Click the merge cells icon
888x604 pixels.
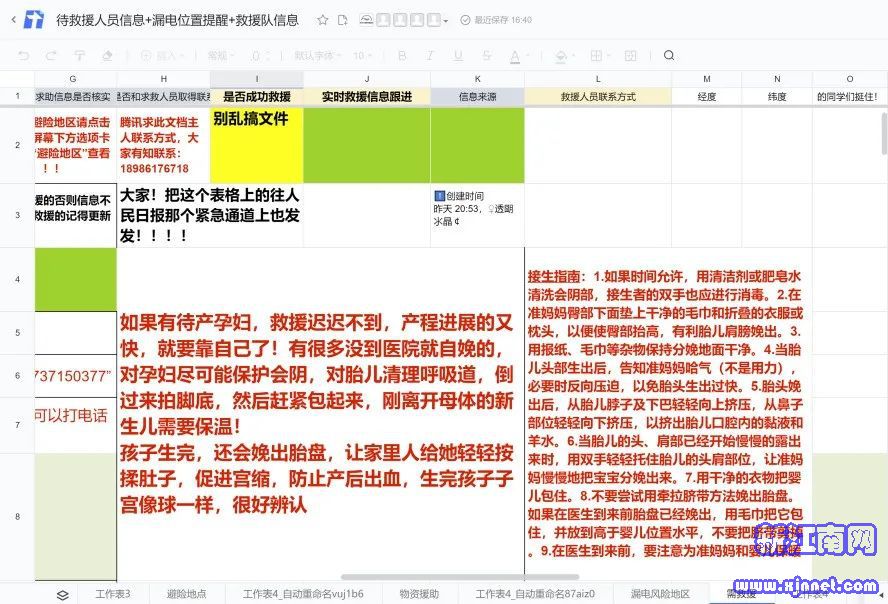pos(630,55)
